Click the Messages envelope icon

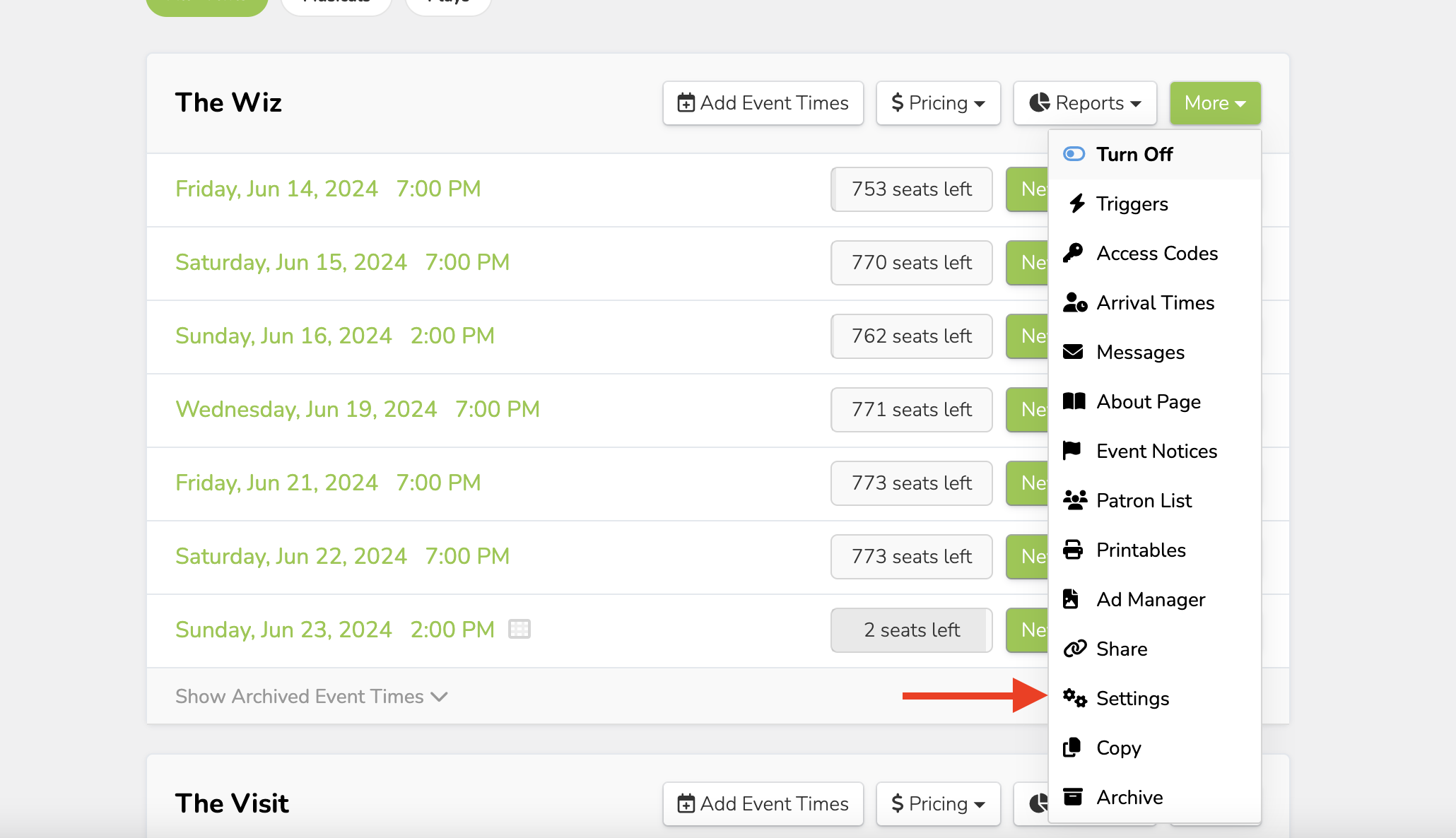point(1073,352)
